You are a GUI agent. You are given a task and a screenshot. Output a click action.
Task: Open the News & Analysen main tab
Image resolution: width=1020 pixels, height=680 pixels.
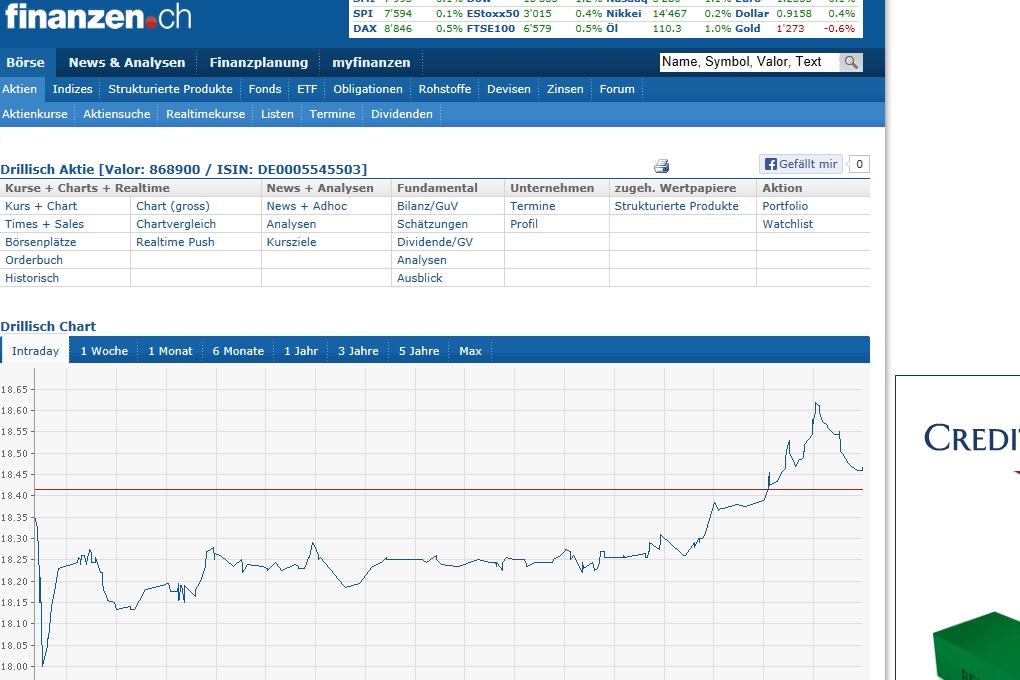click(x=127, y=62)
